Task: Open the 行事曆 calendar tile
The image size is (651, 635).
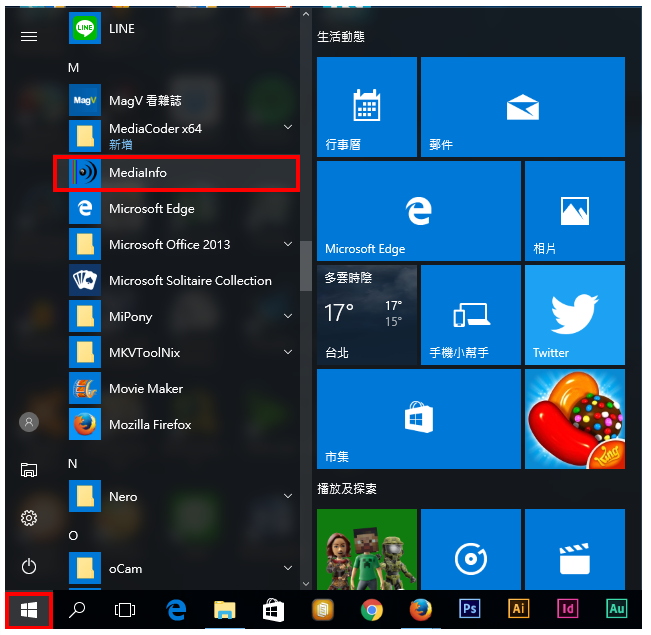Action: (367, 107)
